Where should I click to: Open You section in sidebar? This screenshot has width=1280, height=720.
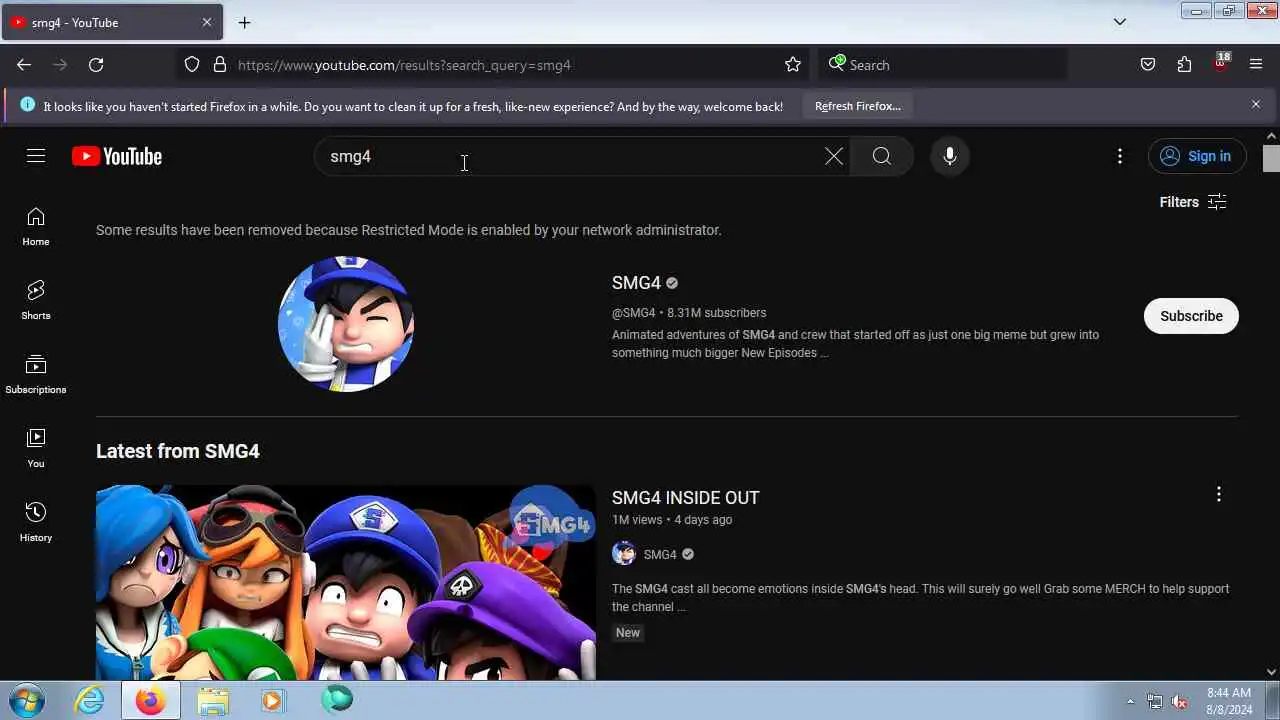click(x=36, y=449)
